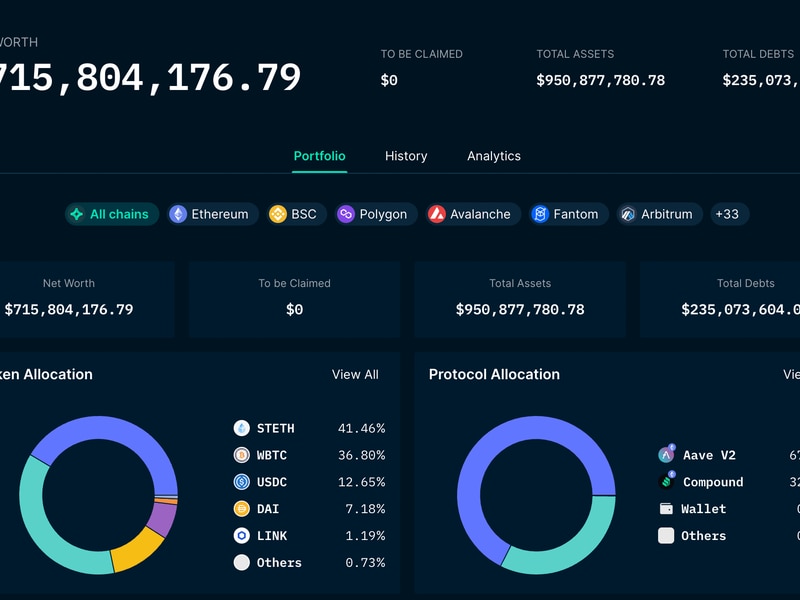Select the Aave V2 legend label
Screen dimensions: 800x600
[x=709, y=455]
